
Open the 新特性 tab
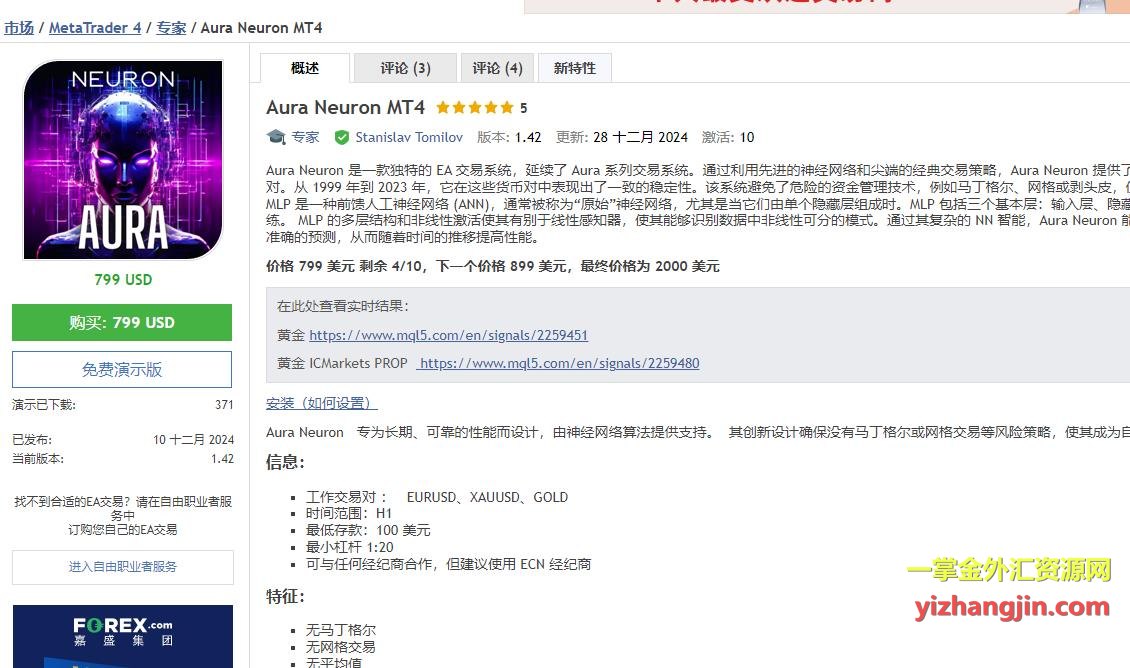(574, 68)
